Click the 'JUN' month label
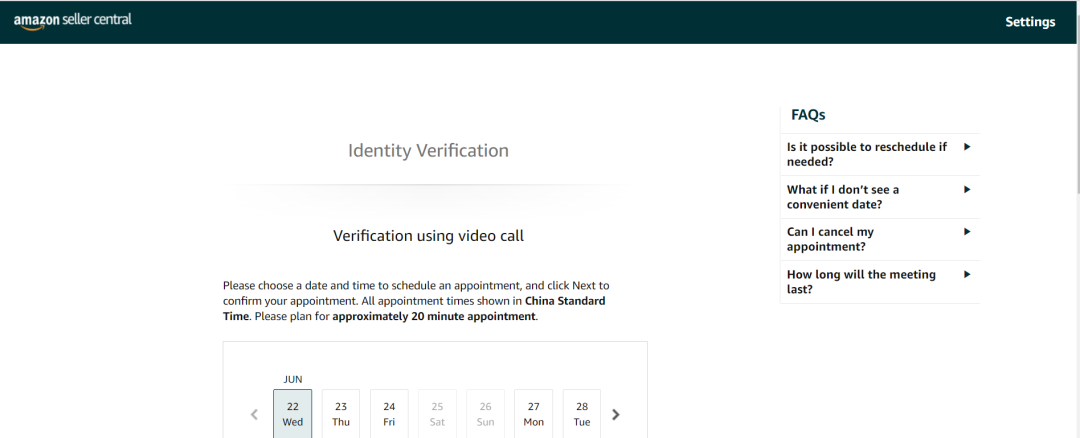The width and height of the screenshot is (1080, 438). point(293,379)
